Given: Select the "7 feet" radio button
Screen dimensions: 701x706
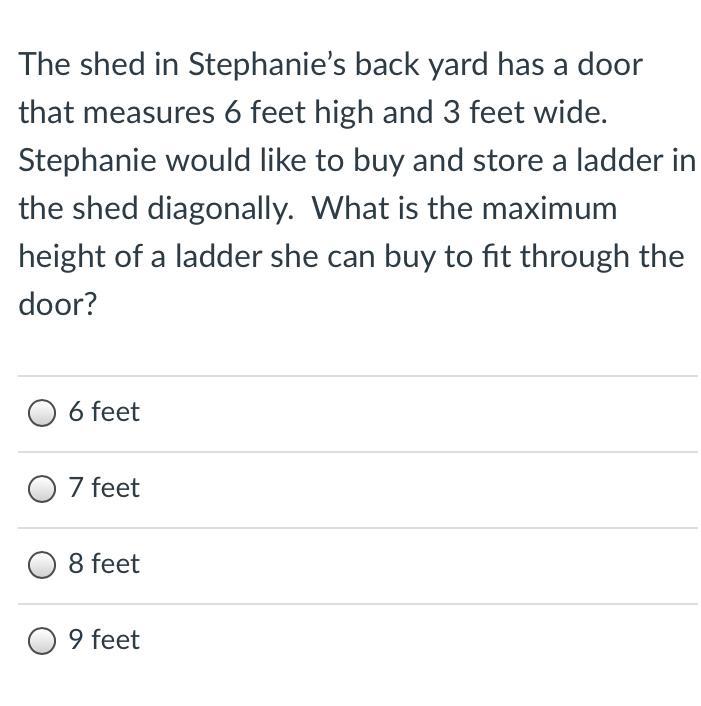Looking at the screenshot, I should (42, 489).
